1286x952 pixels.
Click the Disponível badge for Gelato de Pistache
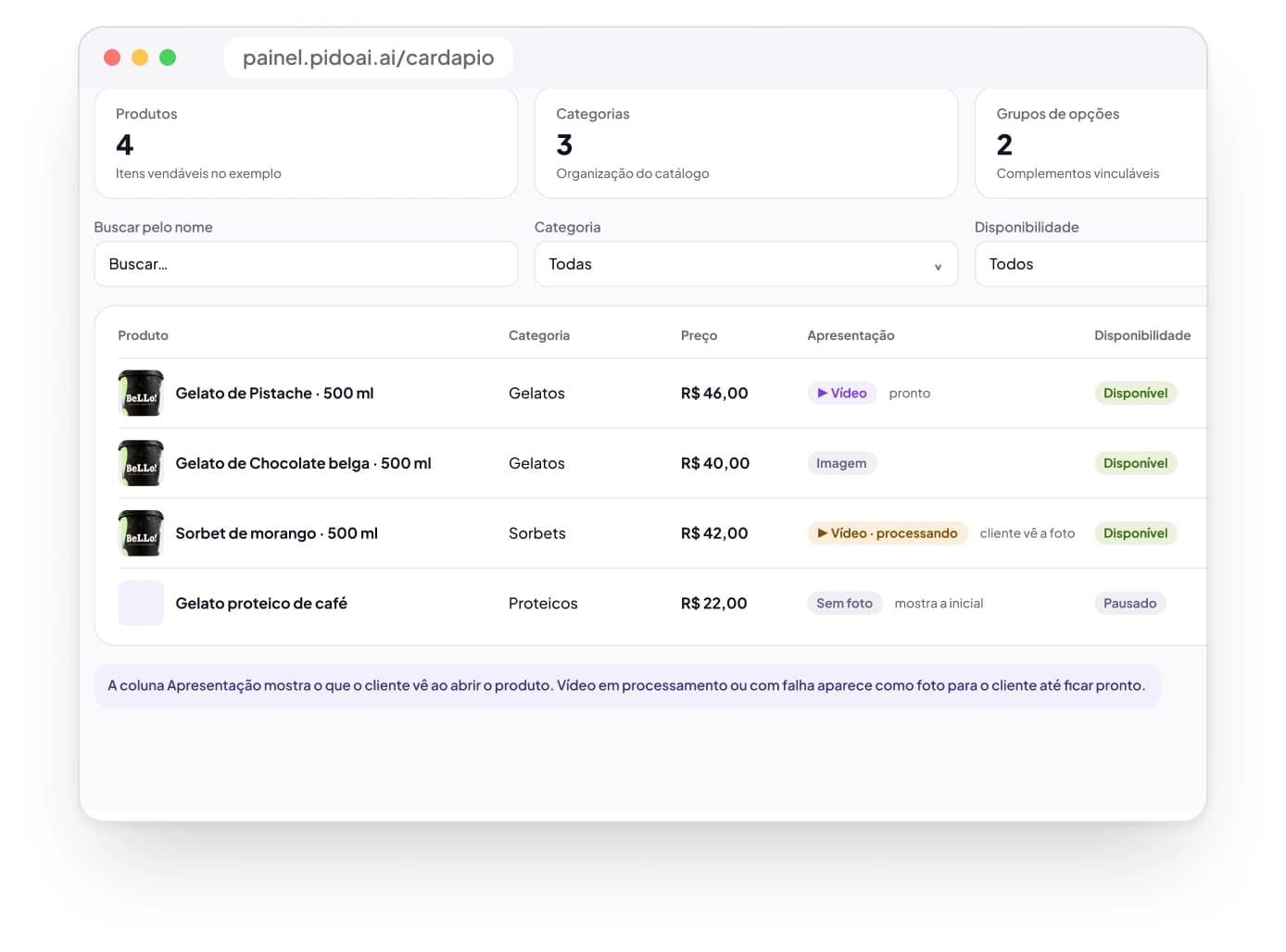1135,393
